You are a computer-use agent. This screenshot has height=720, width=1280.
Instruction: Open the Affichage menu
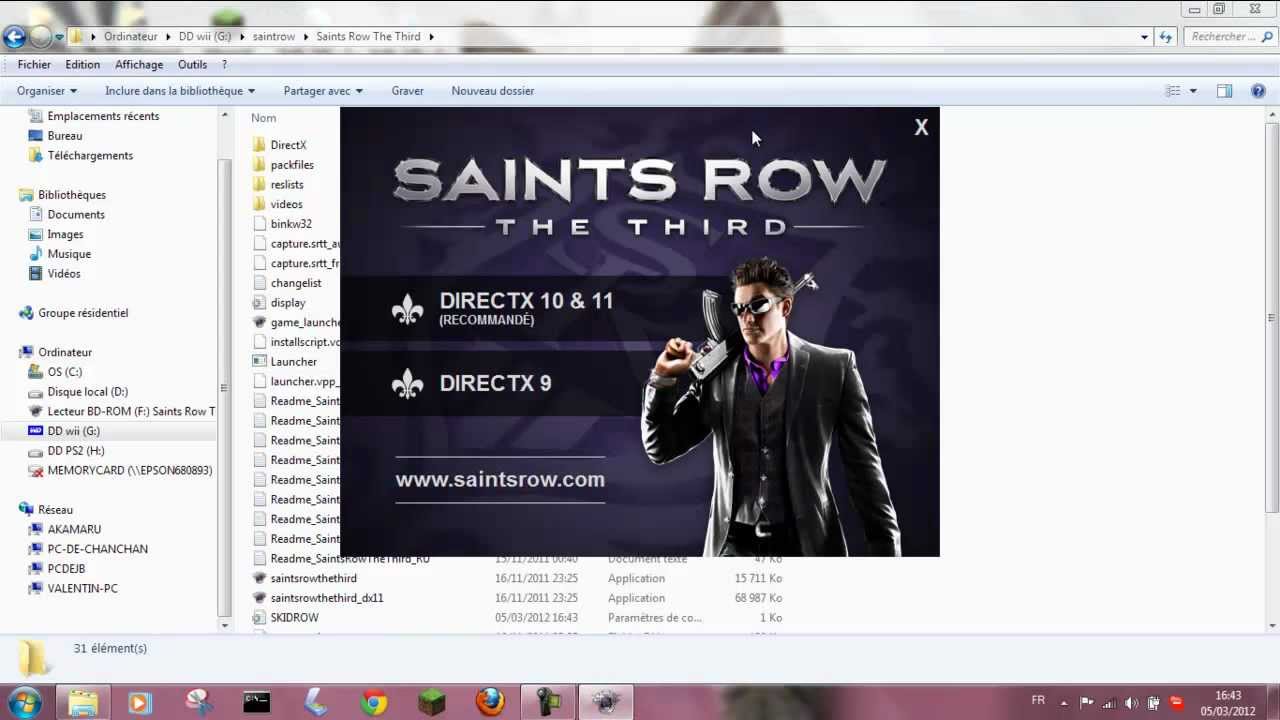pyautogui.click(x=139, y=64)
